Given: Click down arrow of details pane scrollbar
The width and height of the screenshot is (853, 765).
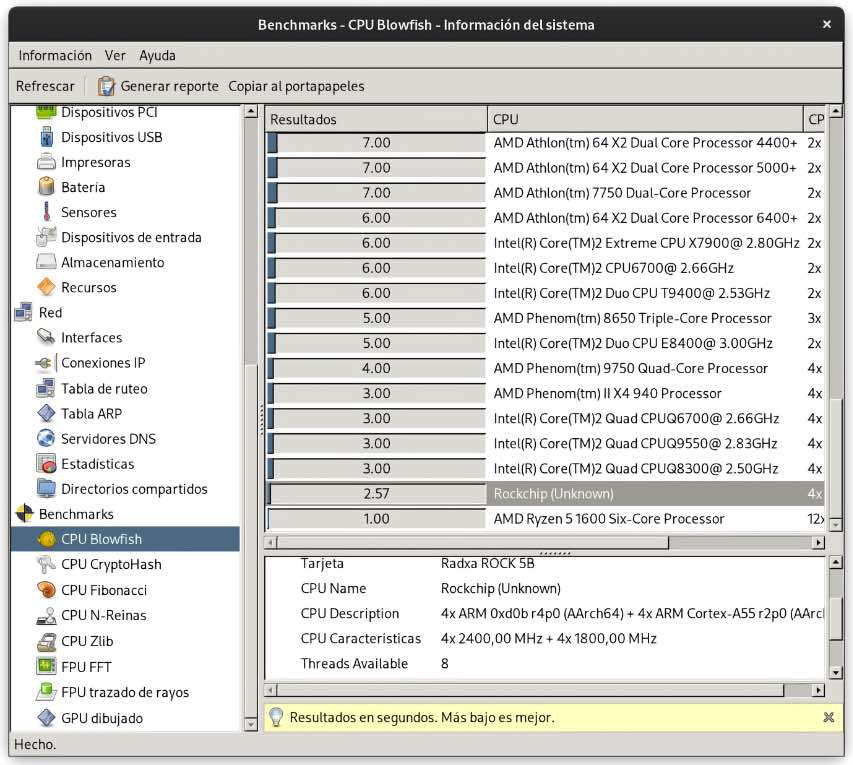Looking at the screenshot, I should (836, 673).
